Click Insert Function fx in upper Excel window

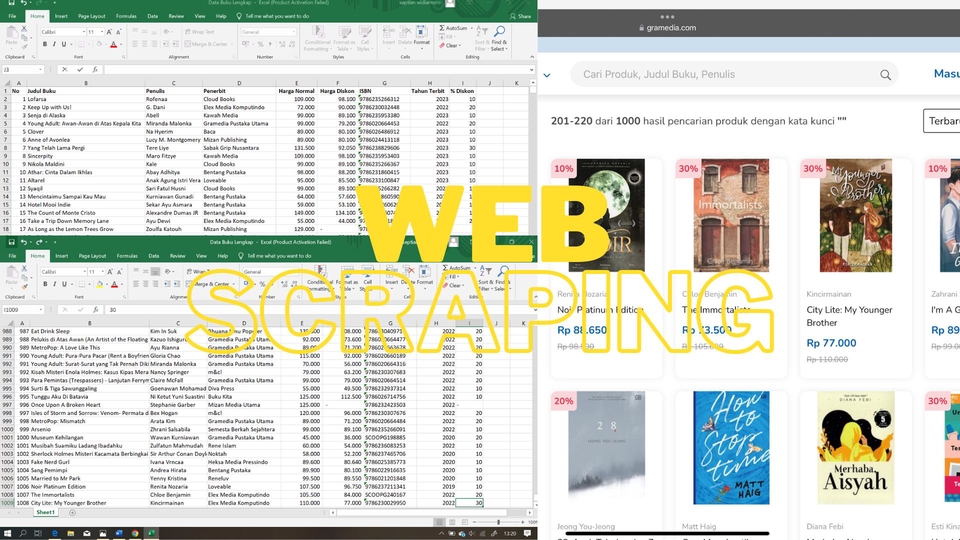95,70
